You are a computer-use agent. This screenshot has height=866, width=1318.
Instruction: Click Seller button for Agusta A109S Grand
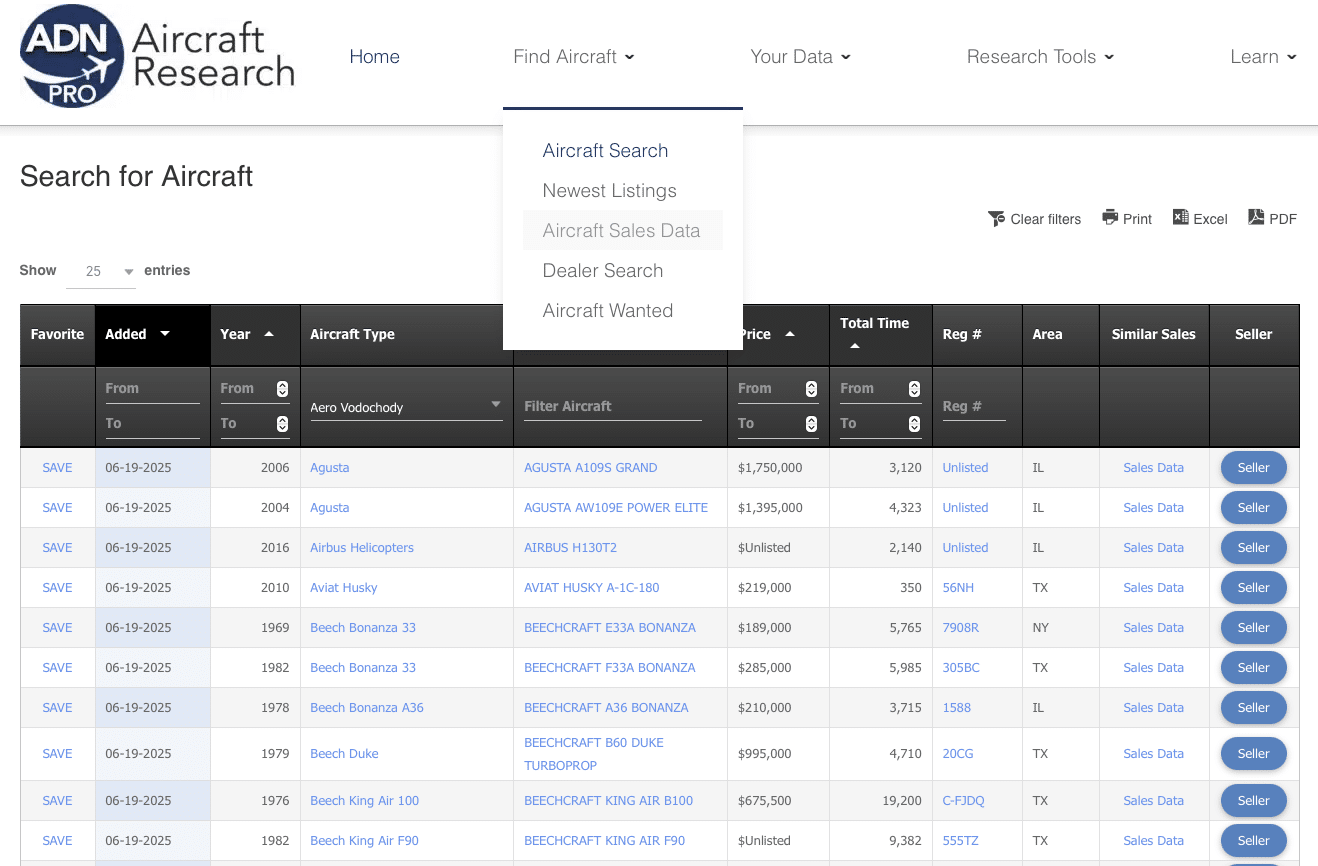coord(1253,468)
